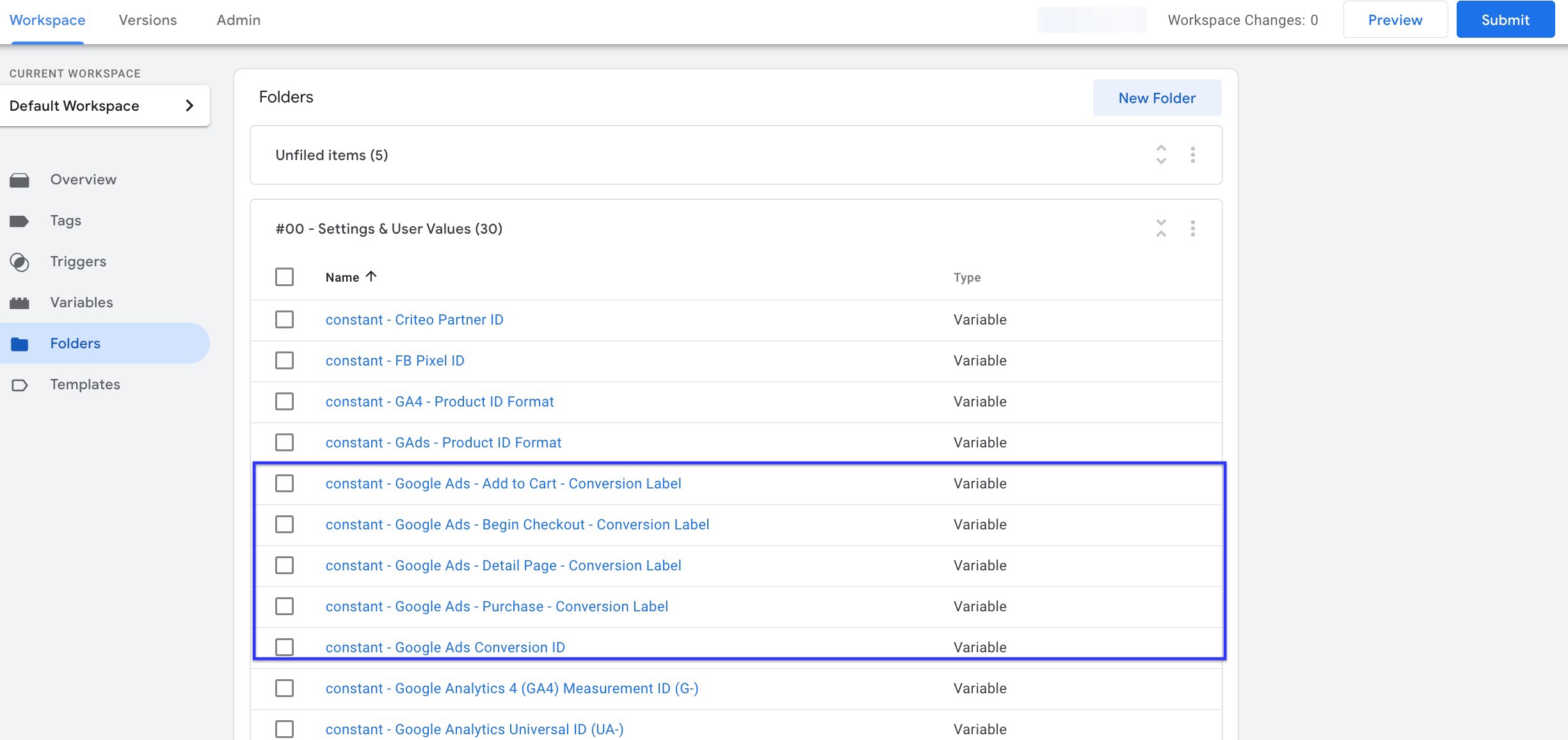The height and width of the screenshot is (740, 1568).
Task: Switch to the Admin tab
Action: (238, 19)
